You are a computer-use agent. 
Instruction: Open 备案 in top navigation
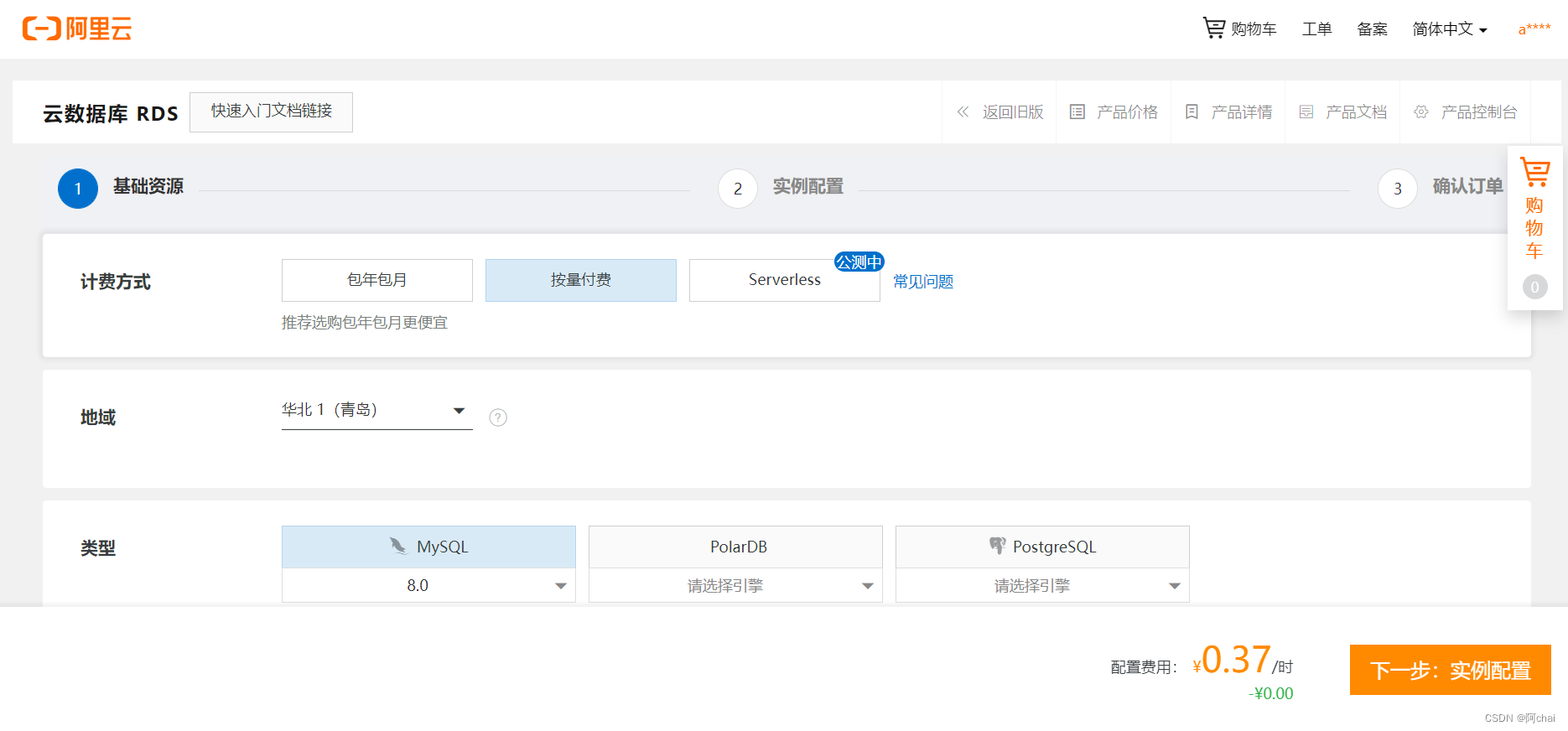(1373, 29)
